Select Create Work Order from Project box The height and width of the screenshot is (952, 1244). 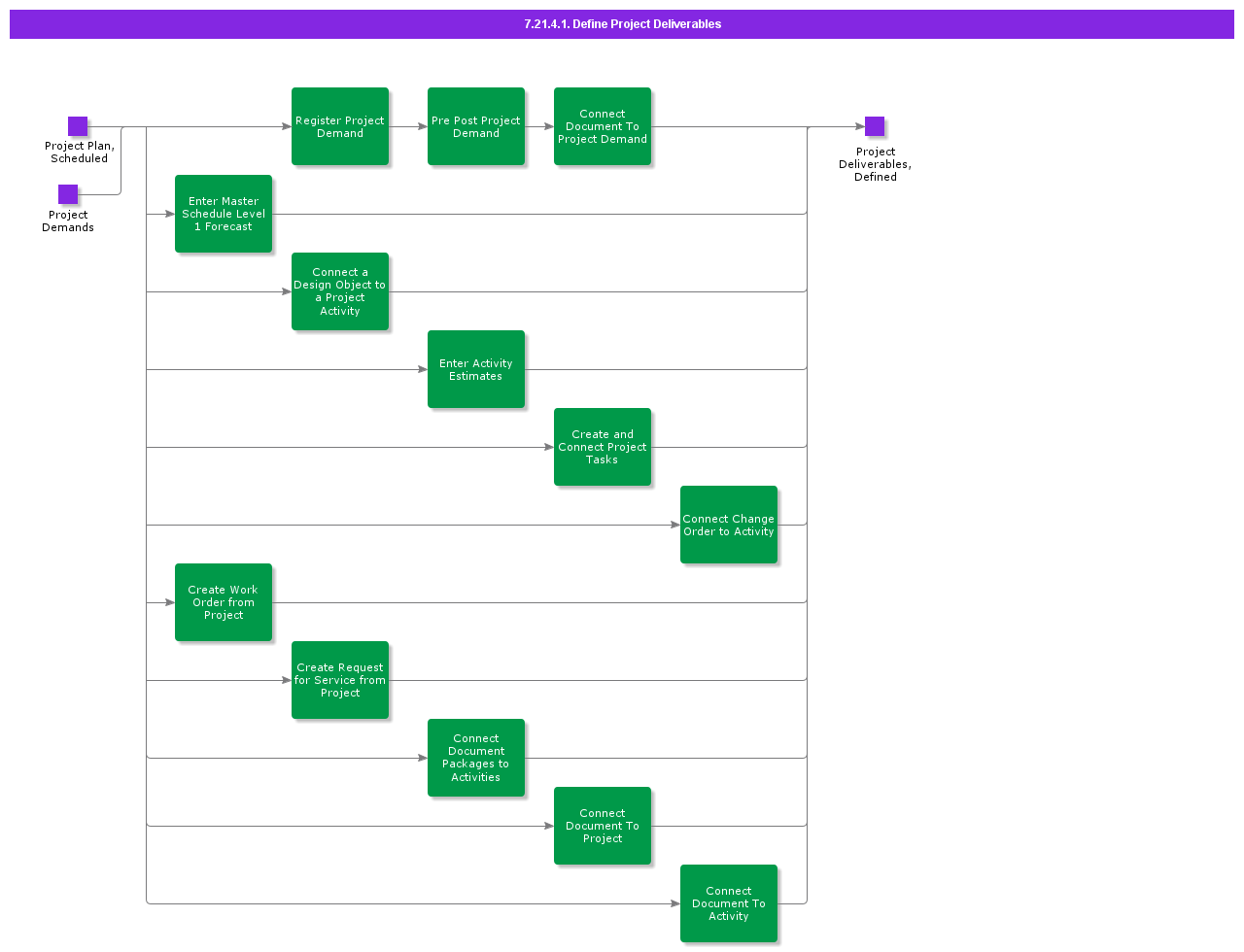coord(224,602)
